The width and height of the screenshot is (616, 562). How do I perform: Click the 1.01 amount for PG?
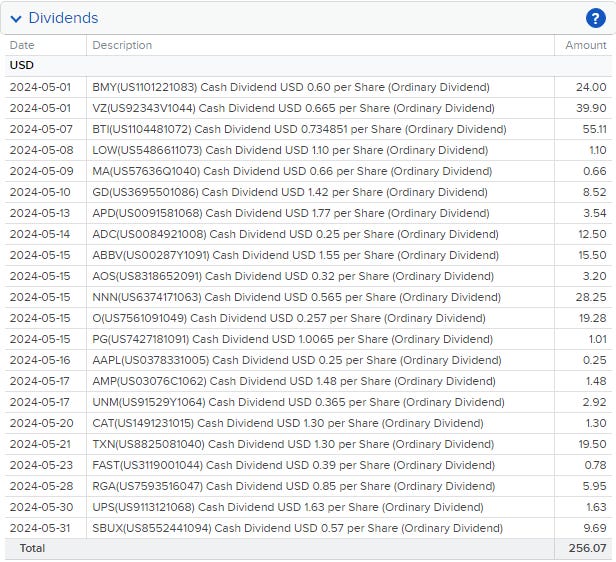(x=598, y=339)
